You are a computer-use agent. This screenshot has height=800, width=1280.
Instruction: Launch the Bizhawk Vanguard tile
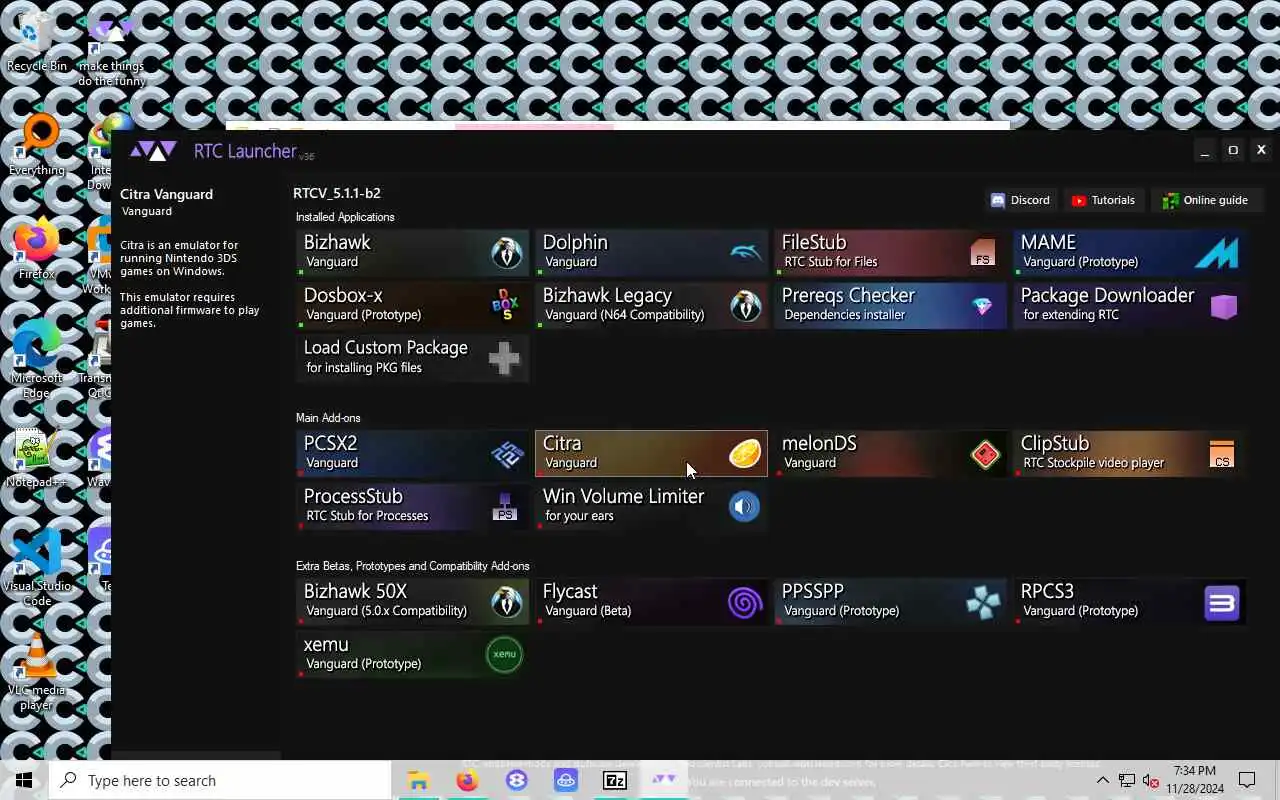pyautogui.click(x=412, y=253)
